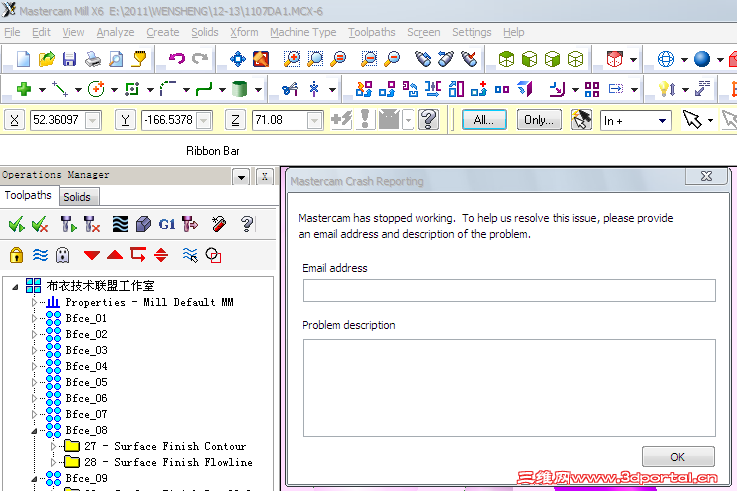Open print preview icon
Screen dimensions: 737x491
click(116, 59)
